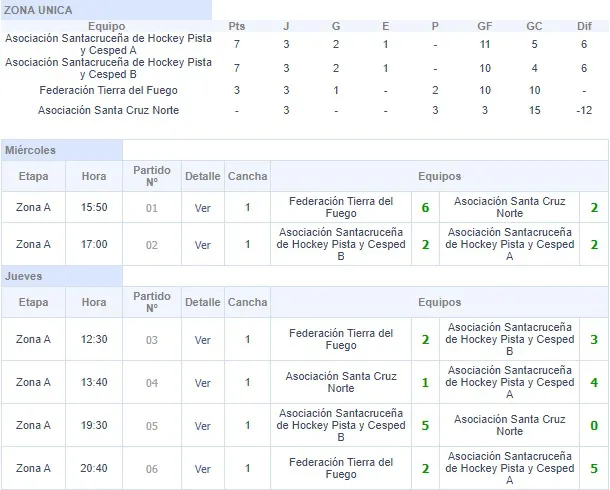
Task: Open Ver link in match 04 row
Action: [x=202, y=383]
